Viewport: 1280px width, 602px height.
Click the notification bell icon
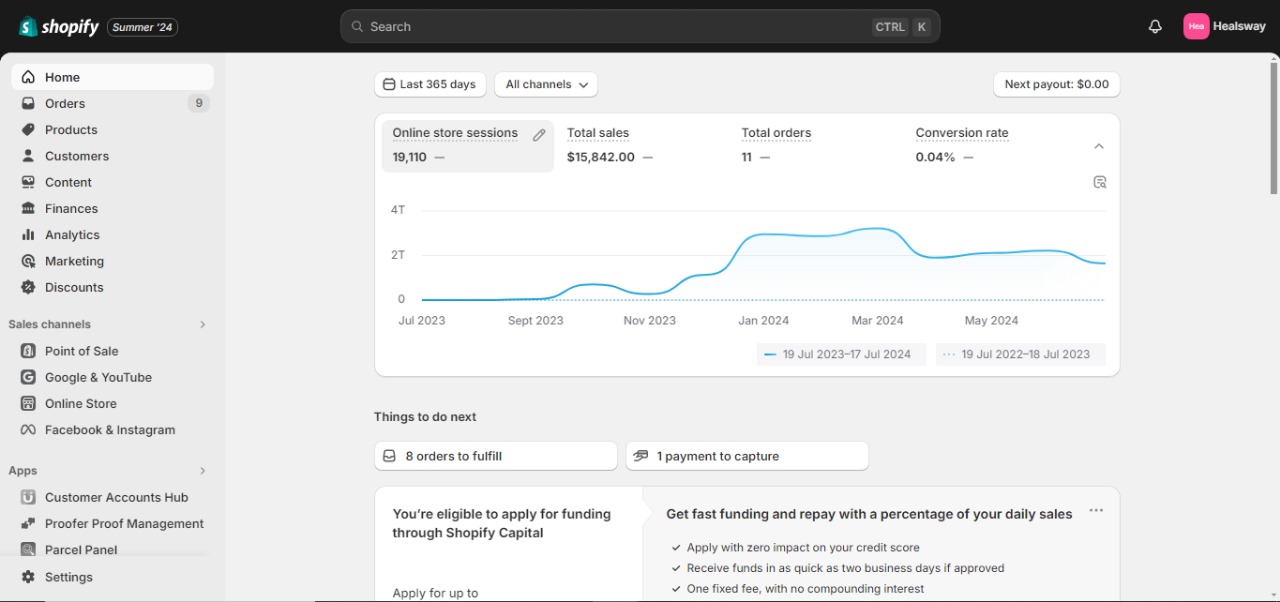tap(1155, 27)
